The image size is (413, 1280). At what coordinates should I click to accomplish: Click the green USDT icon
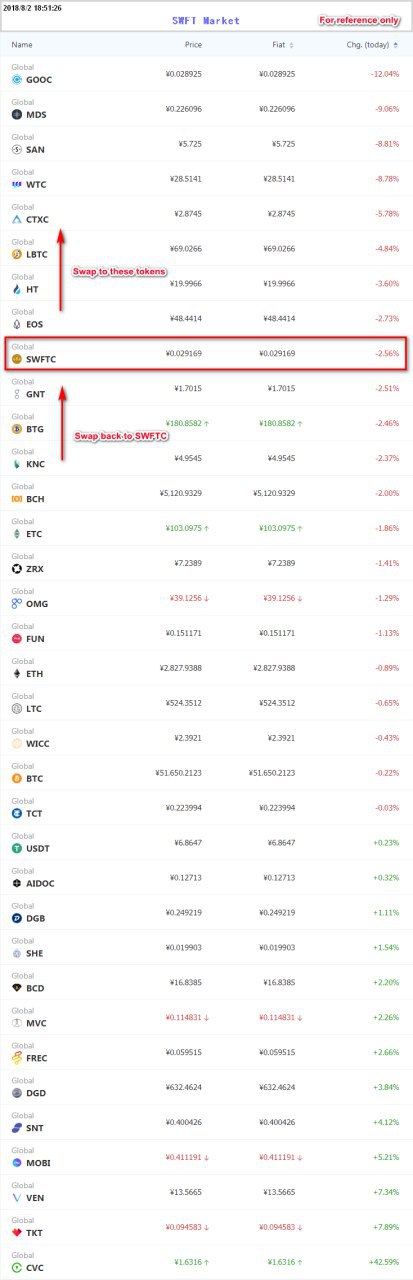pyautogui.click(x=17, y=848)
